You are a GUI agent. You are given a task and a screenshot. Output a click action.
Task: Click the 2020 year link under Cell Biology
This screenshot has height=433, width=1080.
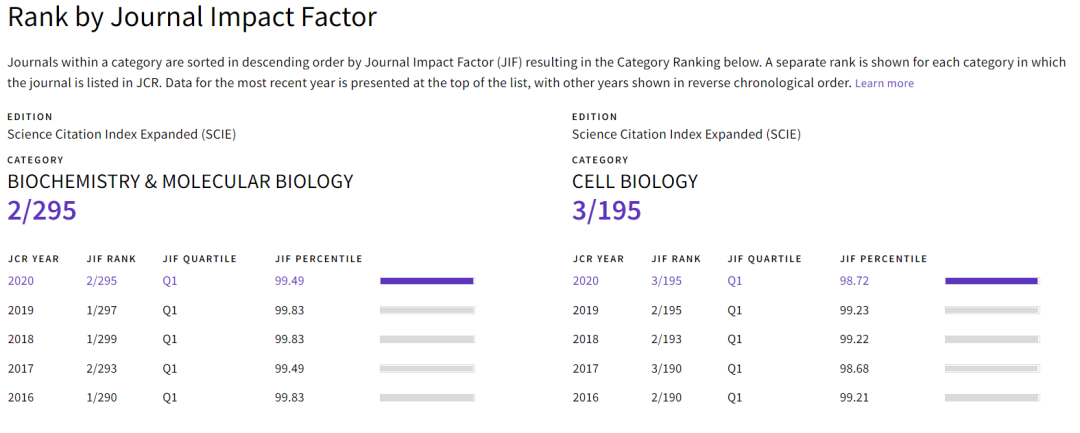tap(586, 281)
